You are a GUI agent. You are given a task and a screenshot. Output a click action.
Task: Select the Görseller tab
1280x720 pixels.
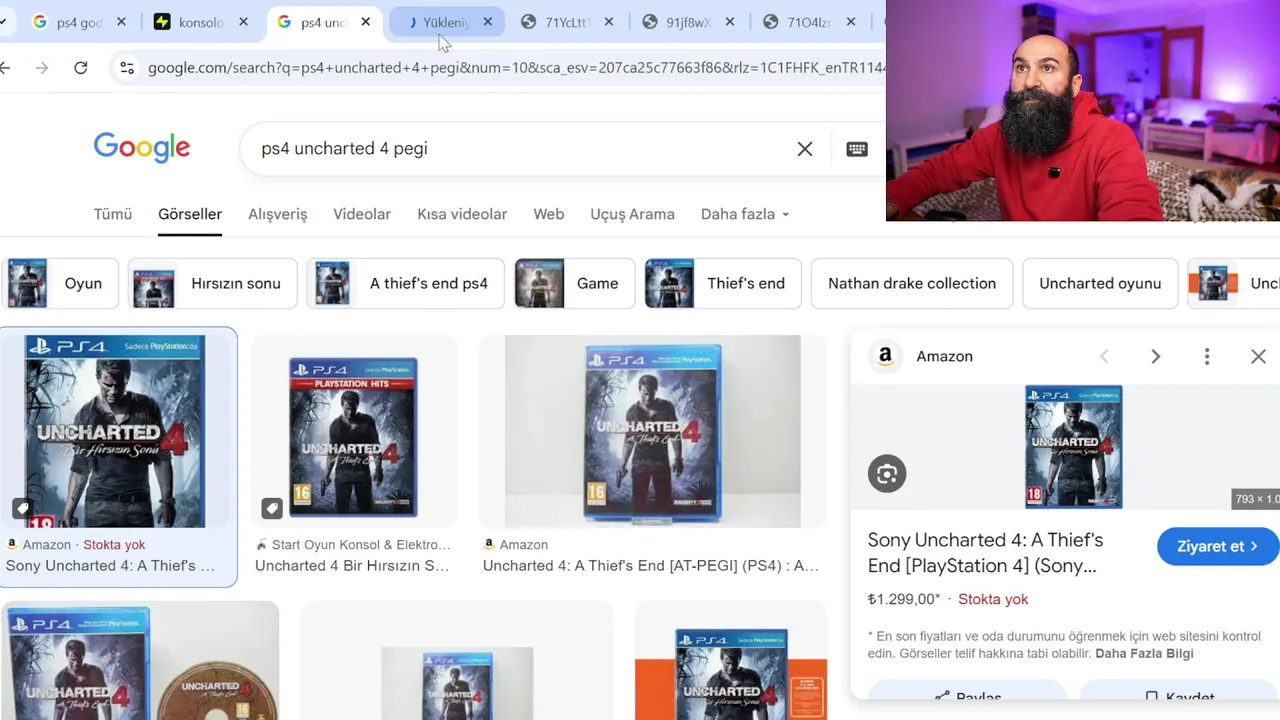[190, 214]
